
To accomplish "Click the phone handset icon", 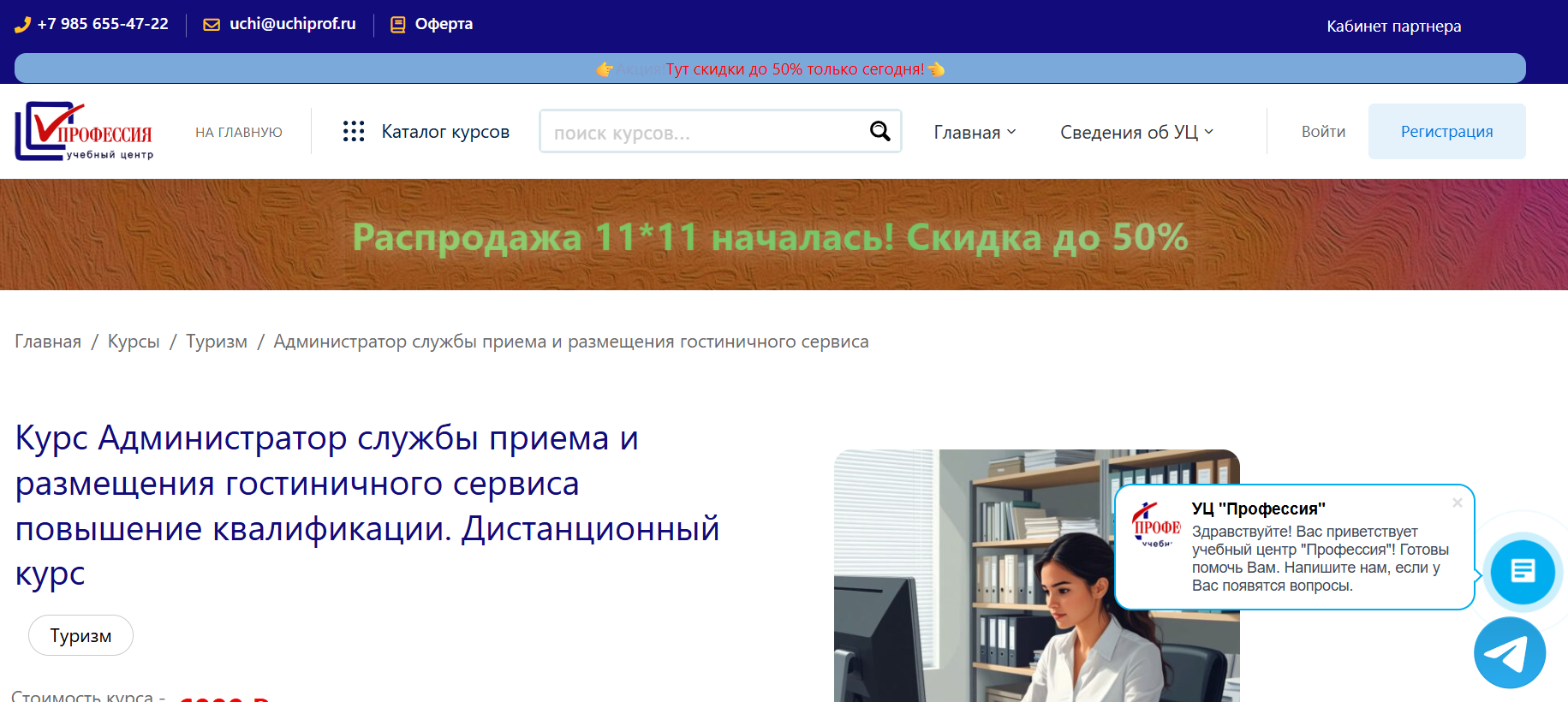I will pos(22,25).
